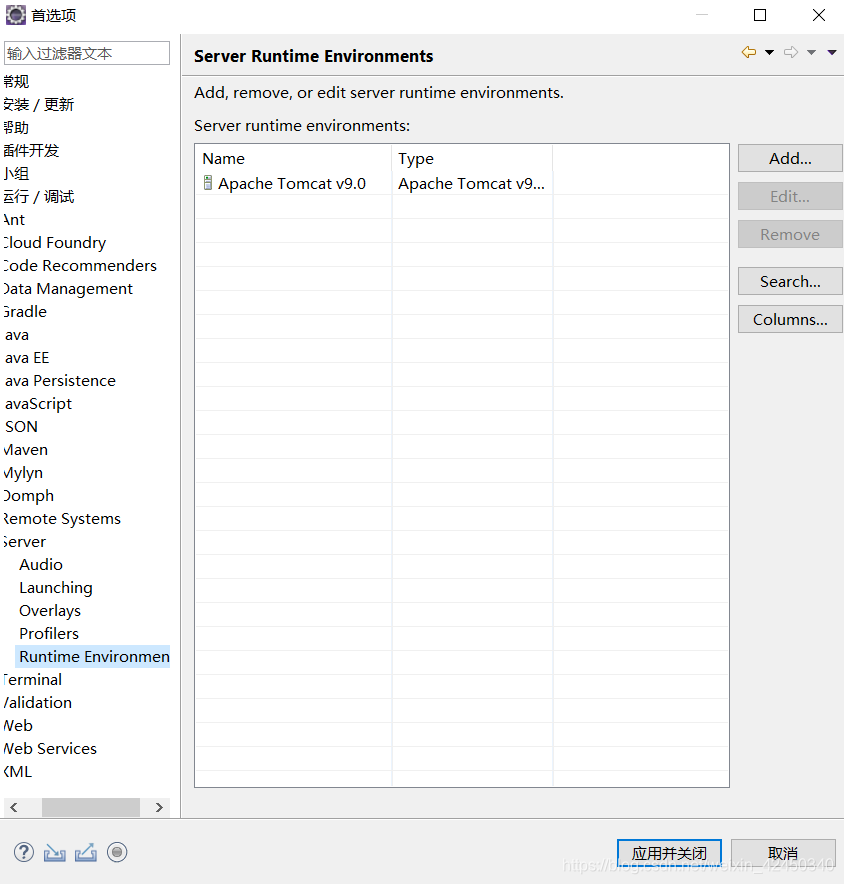The image size is (844, 884).
Task: Maximize the 首选项 window
Action: point(760,15)
